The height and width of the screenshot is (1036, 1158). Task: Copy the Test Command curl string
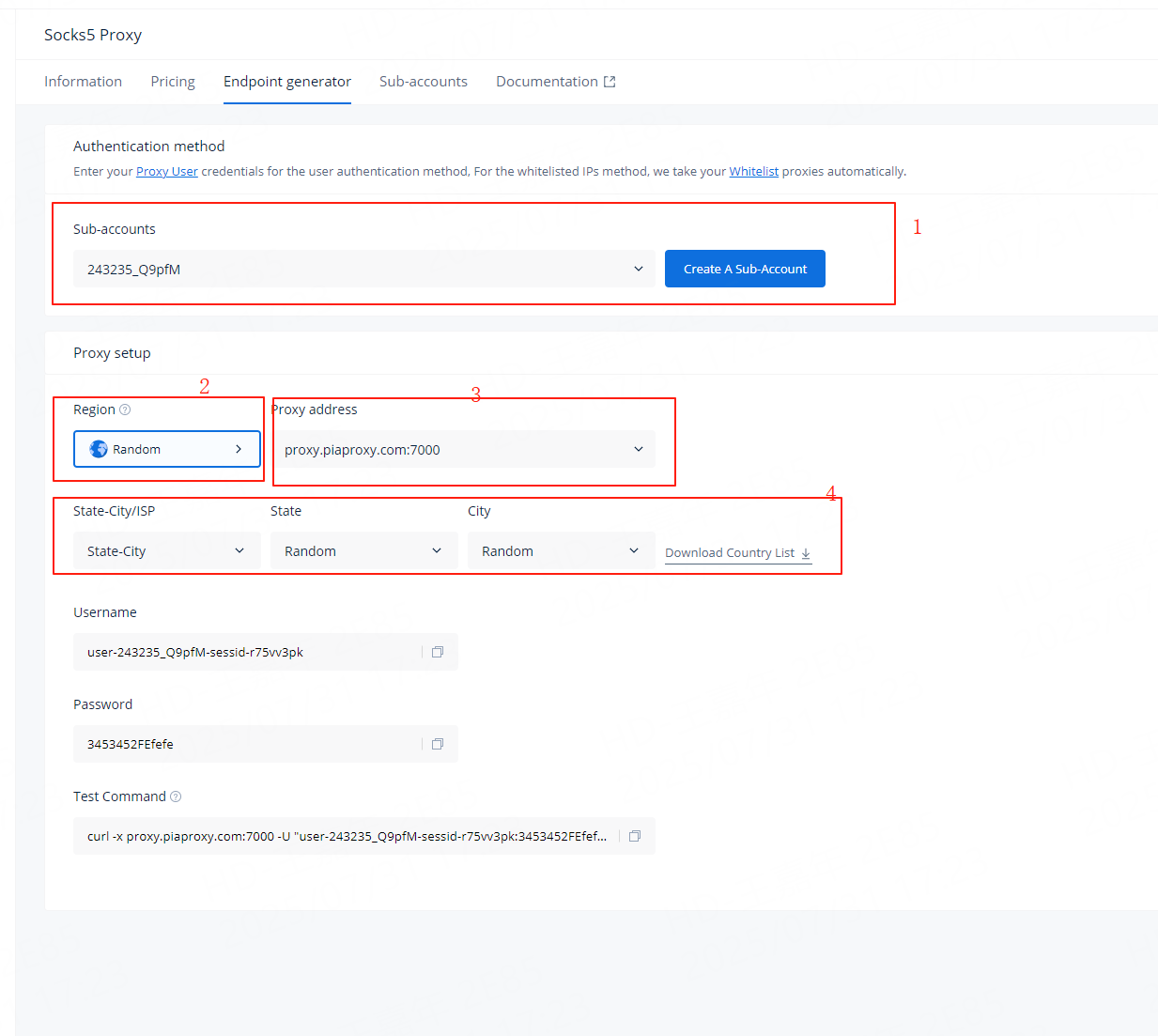[634, 836]
